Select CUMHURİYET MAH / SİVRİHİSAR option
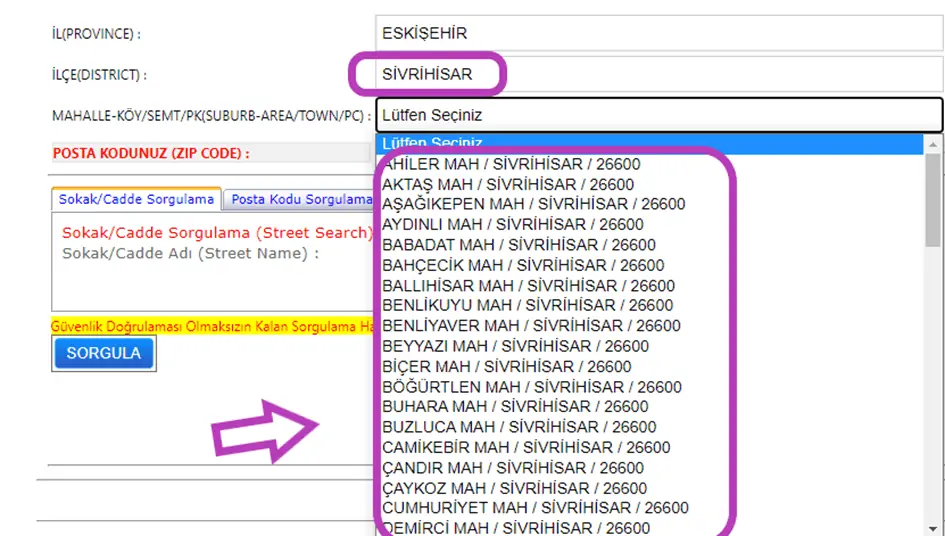Image resolution: width=945 pixels, height=536 pixels. (x=535, y=508)
